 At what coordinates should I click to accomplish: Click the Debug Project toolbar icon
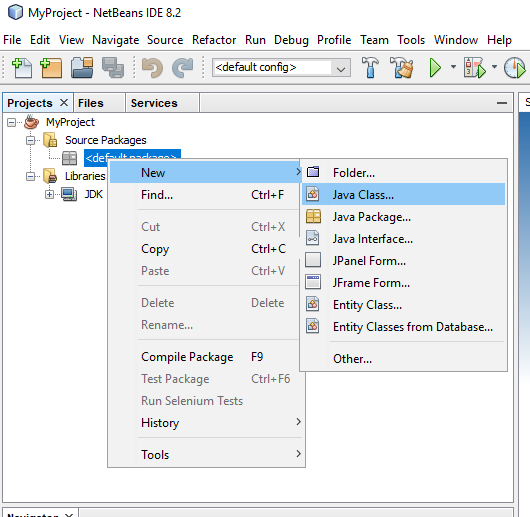(475, 68)
